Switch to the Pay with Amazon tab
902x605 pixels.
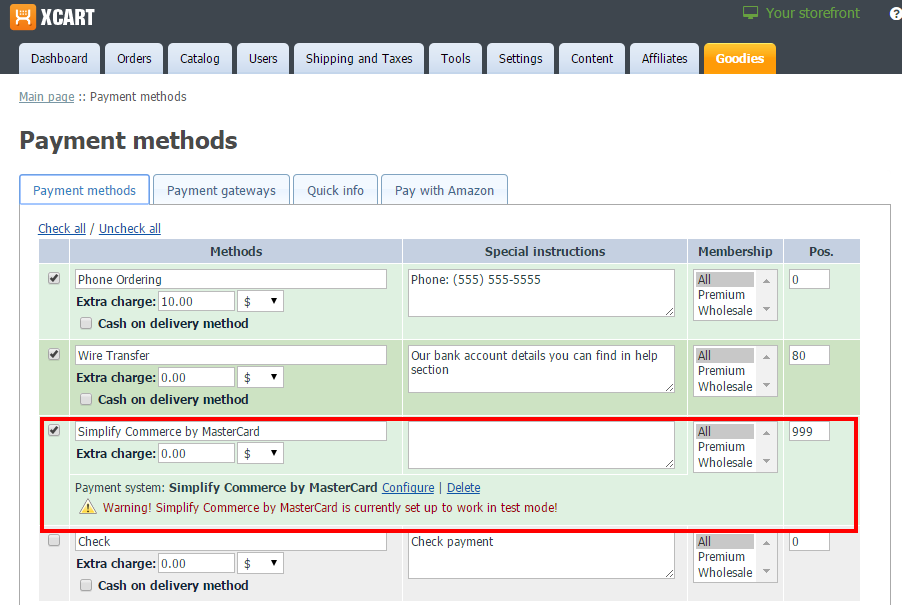pyautogui.click(x=444, y=190)
